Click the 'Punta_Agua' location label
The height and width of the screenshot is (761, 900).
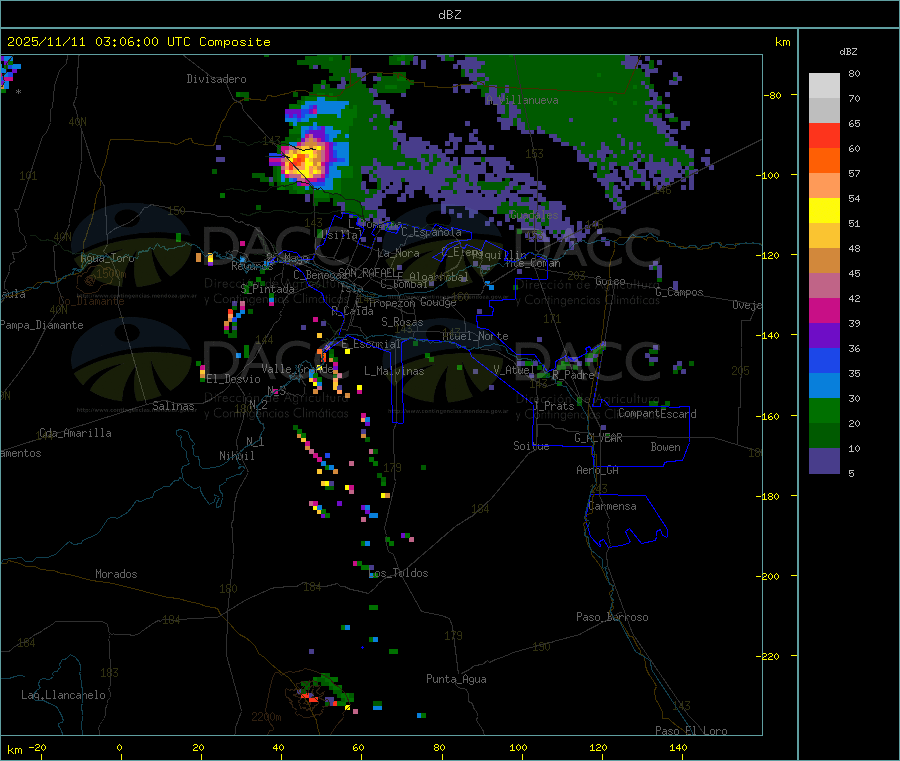click(456, 679)
